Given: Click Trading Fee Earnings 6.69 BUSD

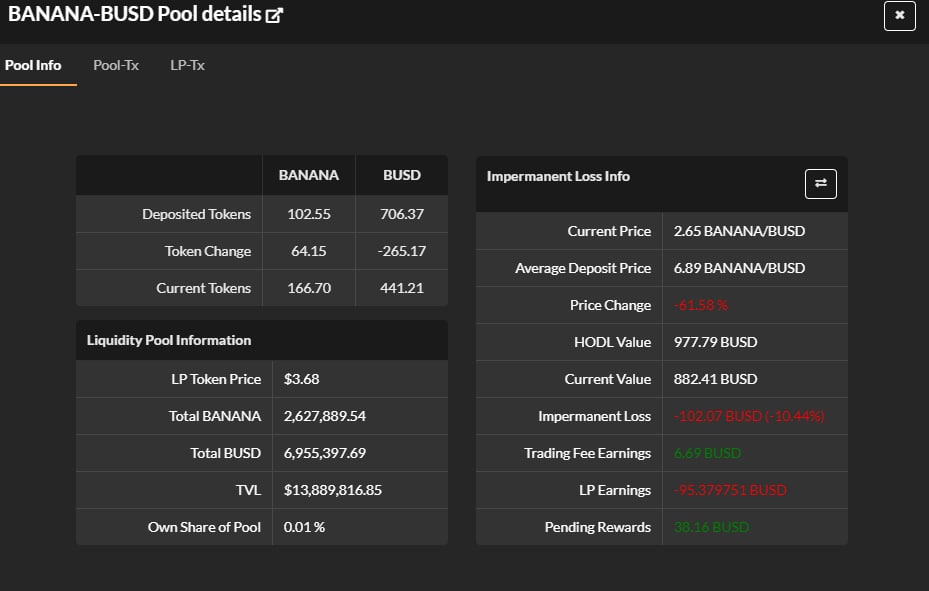Looking at the screenshot, I should tap(707, 453).
